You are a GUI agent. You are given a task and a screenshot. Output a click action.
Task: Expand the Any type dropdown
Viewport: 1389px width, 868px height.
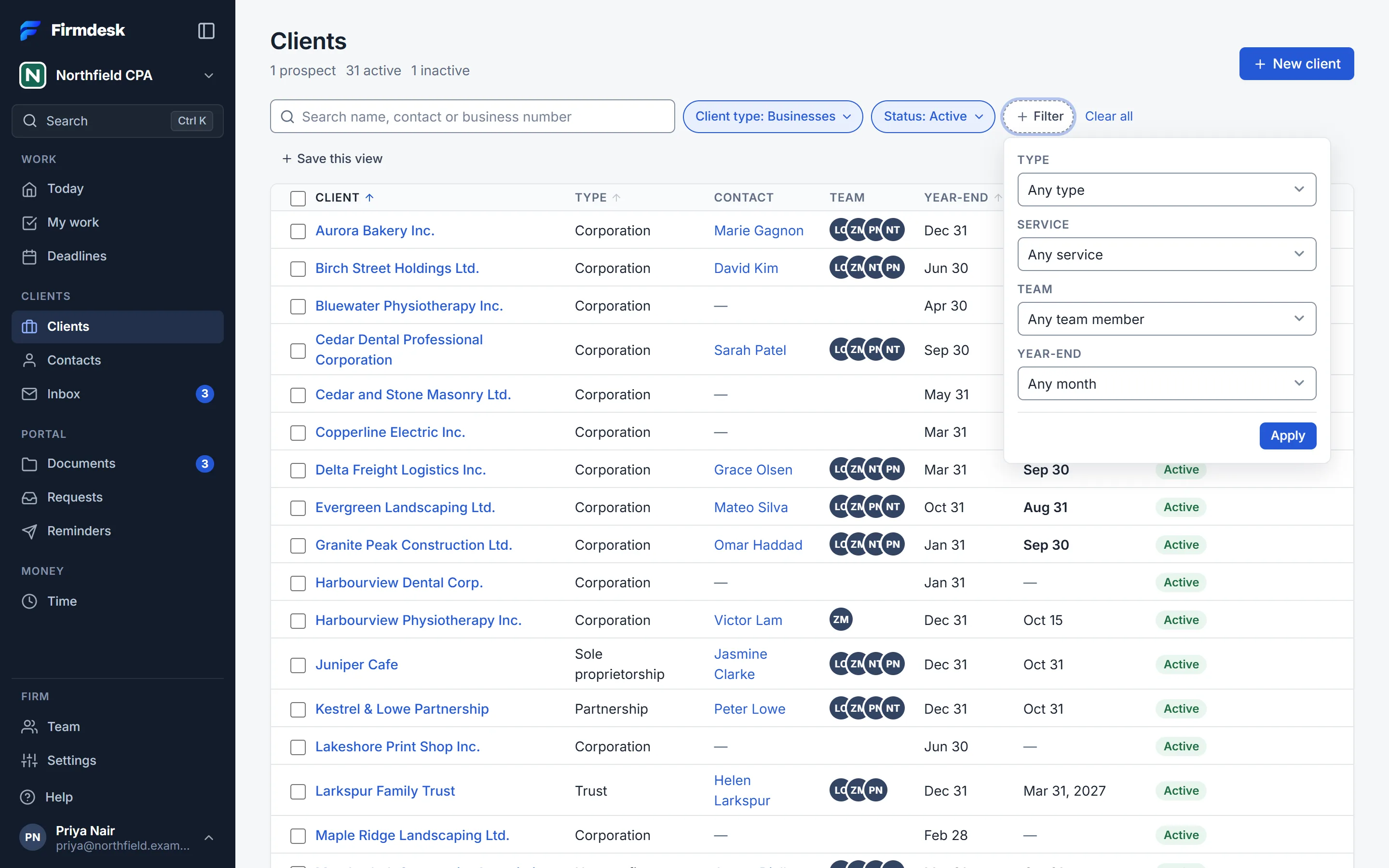click(1166, 190)
